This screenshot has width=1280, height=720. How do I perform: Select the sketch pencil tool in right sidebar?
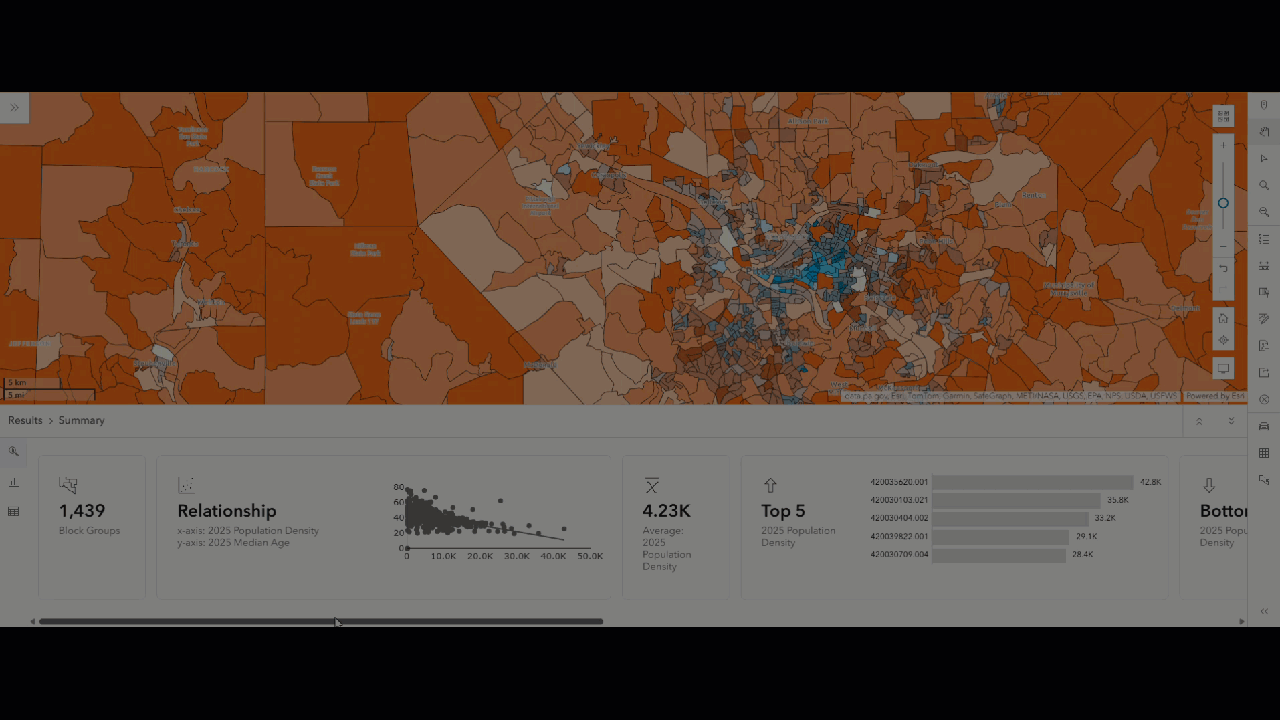click(1263, 318)
